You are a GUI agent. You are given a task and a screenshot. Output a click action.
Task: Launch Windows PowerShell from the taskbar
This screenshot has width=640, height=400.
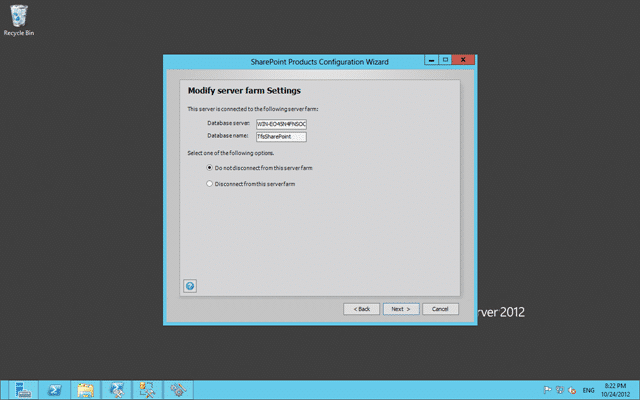click(x=54, y=390)
